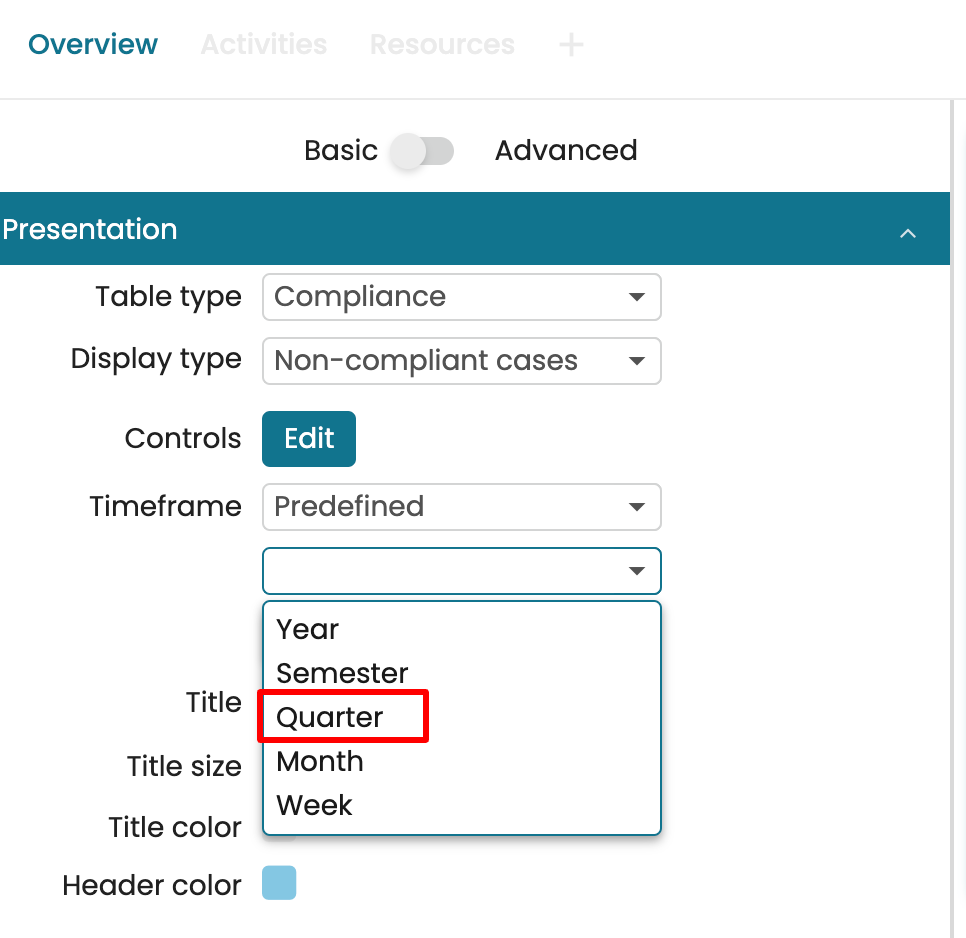966x938 pixels.
Task: Open the Table type dropdown
Action: [x=461, y=297]
